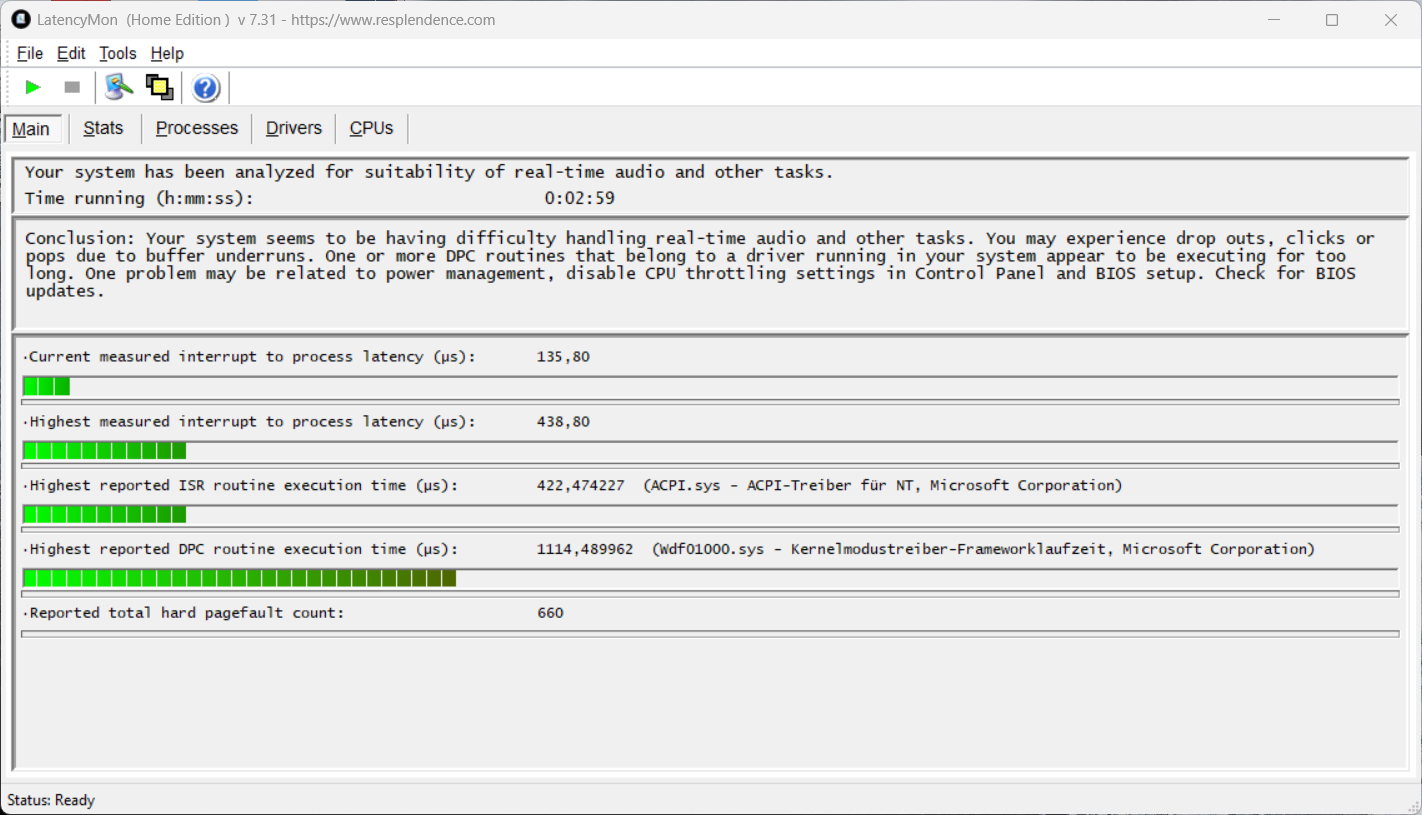Click the Conclusion text paragraph

tap(698, 265)
